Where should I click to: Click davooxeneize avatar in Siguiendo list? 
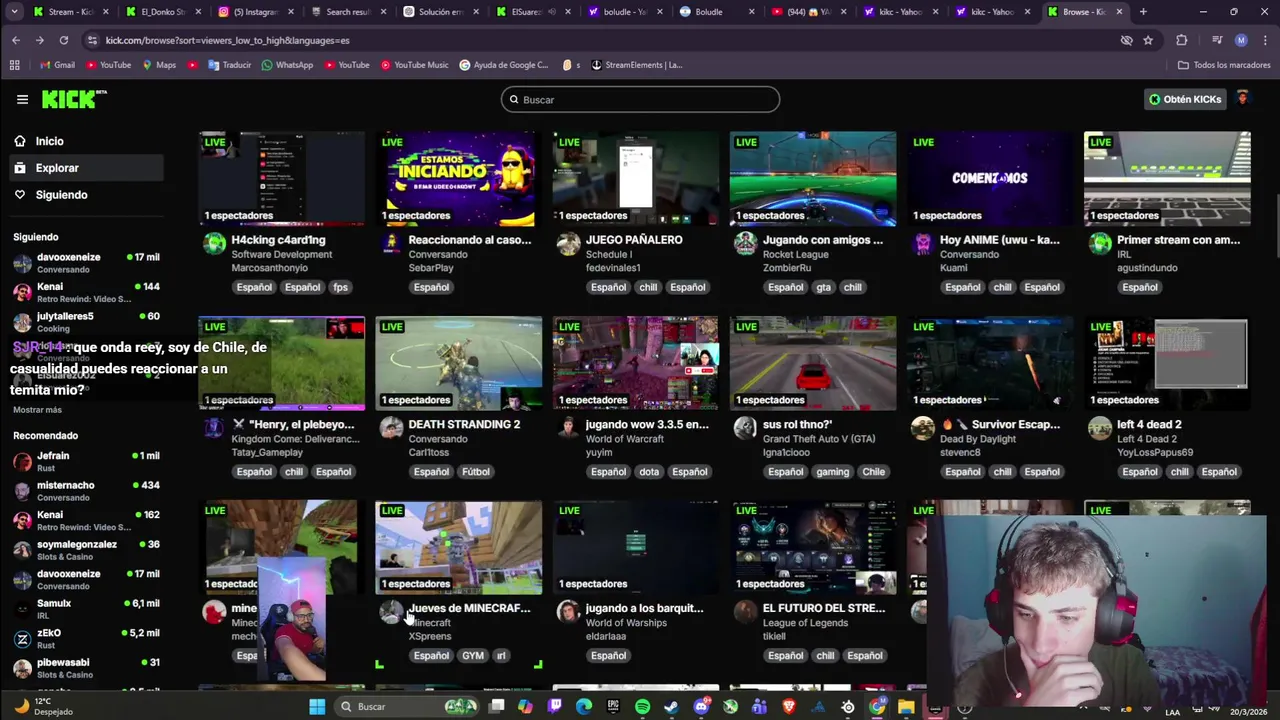click(22, 263)
